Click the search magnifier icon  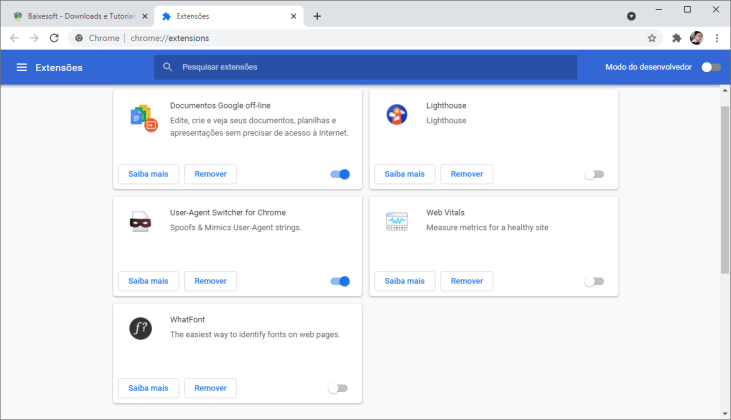pos(167,67)
